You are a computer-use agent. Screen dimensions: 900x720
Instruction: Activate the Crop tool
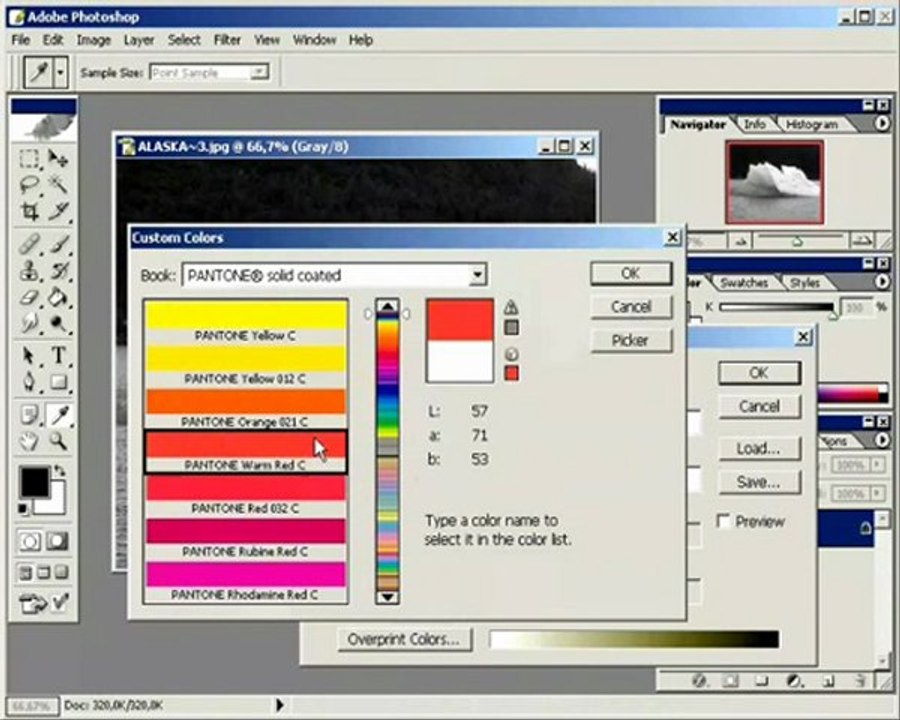[x=29, y=211]
